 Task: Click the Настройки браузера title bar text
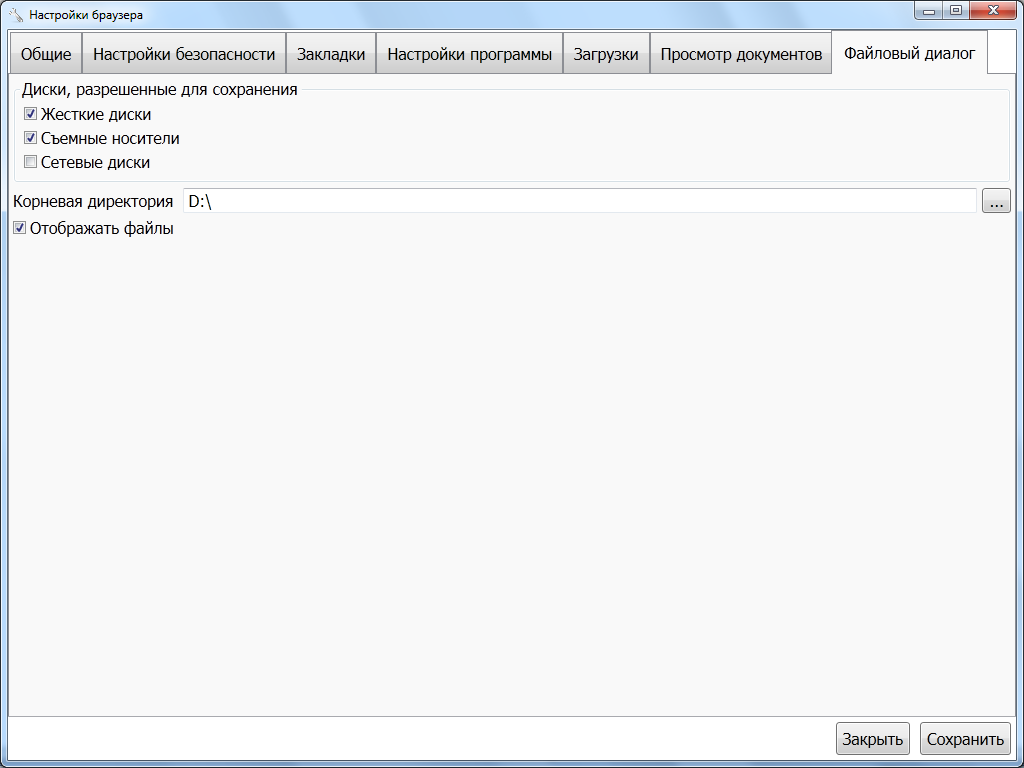86,15
